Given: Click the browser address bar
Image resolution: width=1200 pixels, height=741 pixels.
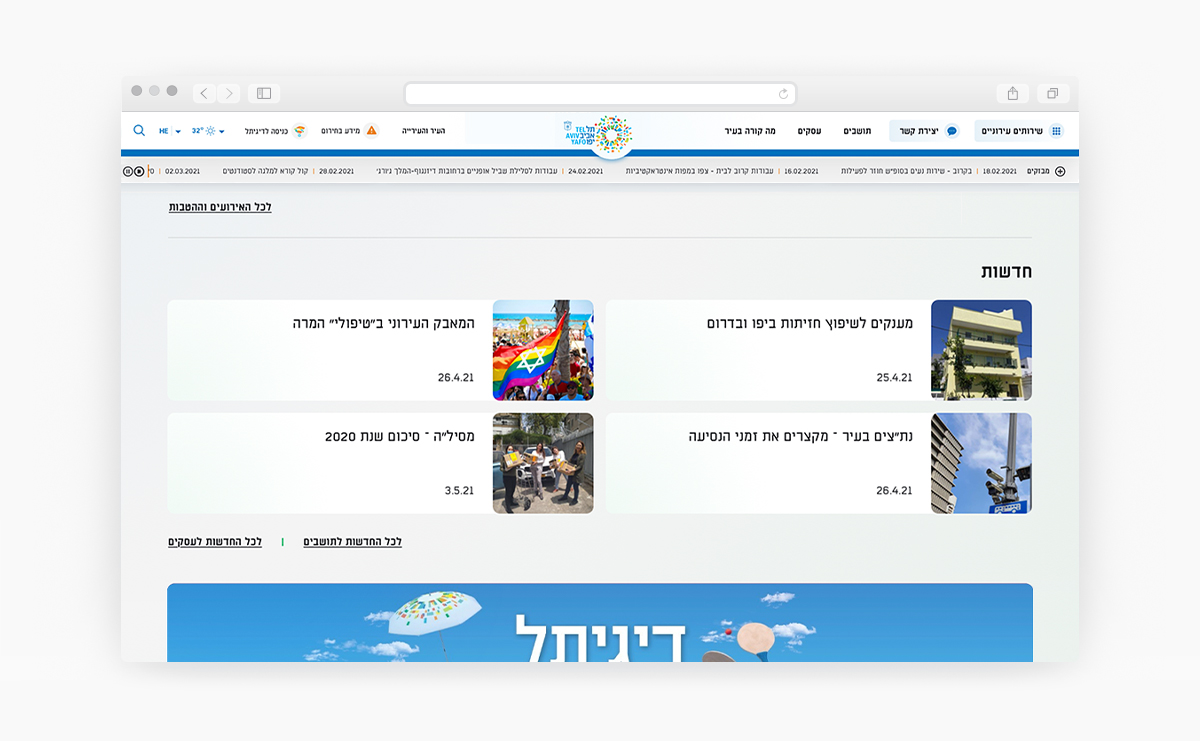Looking at the screenshot, I should [600, 93].
